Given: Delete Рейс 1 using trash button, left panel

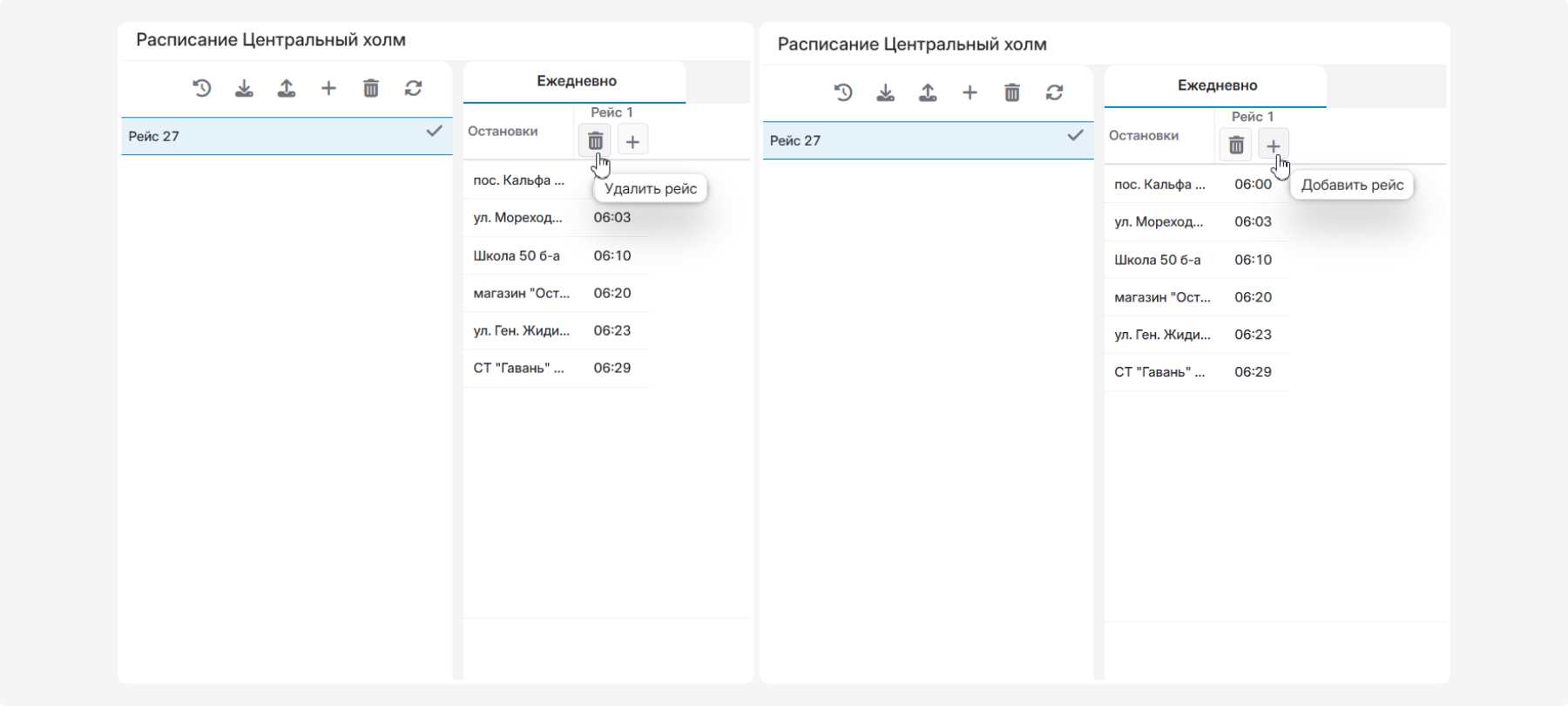Looking at the screenshot, I should (595, 141).
